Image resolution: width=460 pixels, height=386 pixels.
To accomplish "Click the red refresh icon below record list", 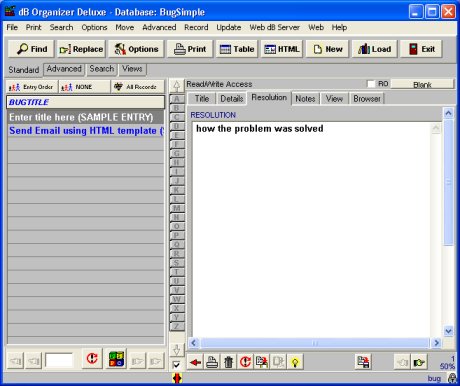I will (x=92, y=359).
